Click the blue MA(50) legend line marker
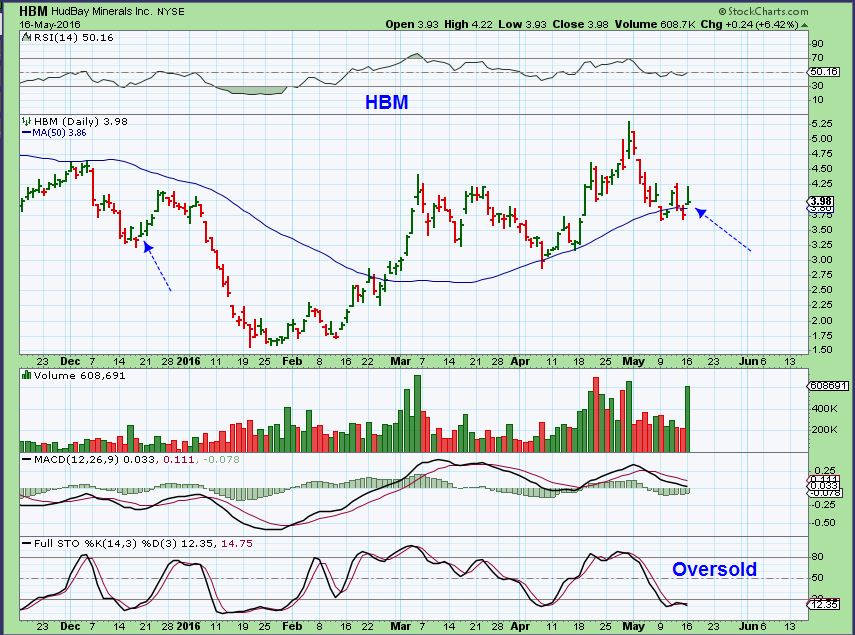This screenshot has height=635, width=855. 26,133
